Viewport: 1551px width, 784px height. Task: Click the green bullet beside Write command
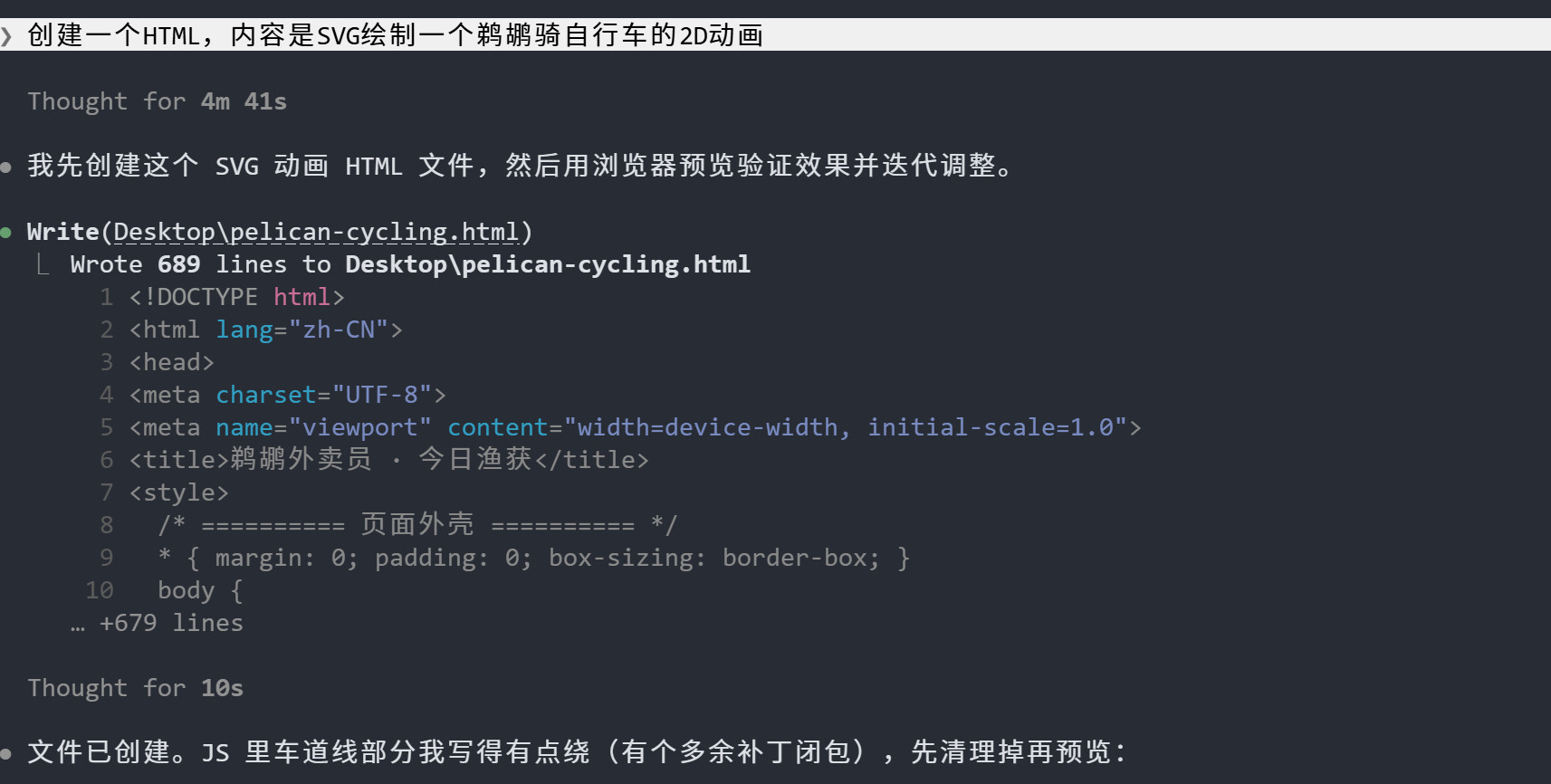[6, 233]
